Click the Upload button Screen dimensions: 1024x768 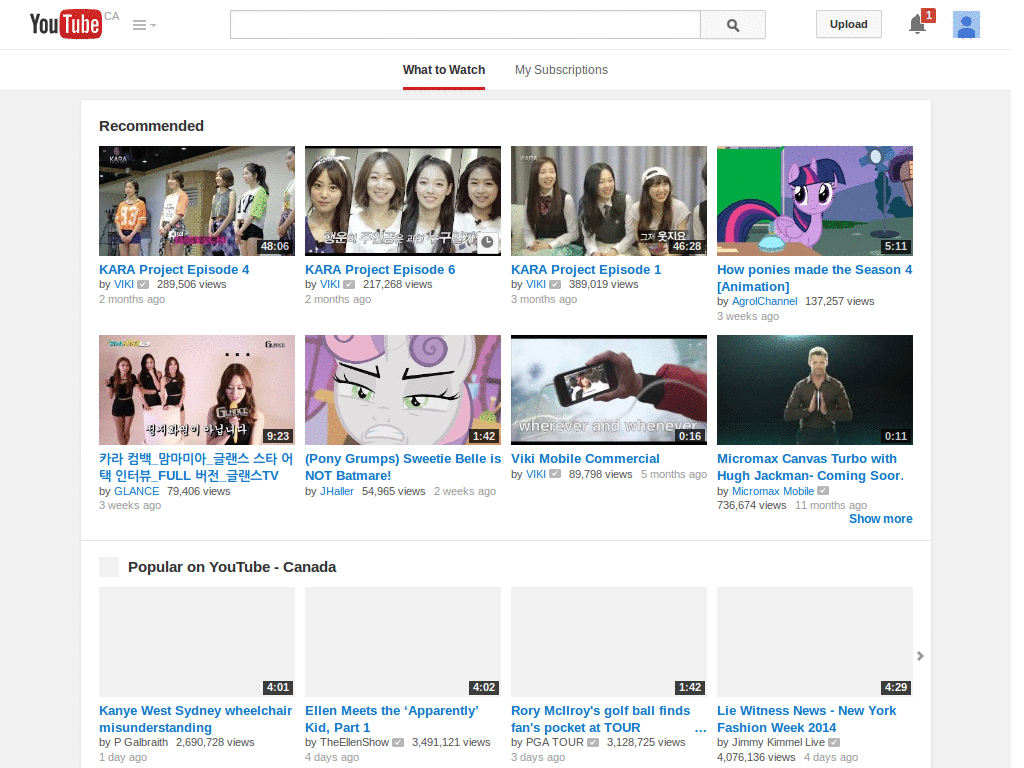coord(848,24)
